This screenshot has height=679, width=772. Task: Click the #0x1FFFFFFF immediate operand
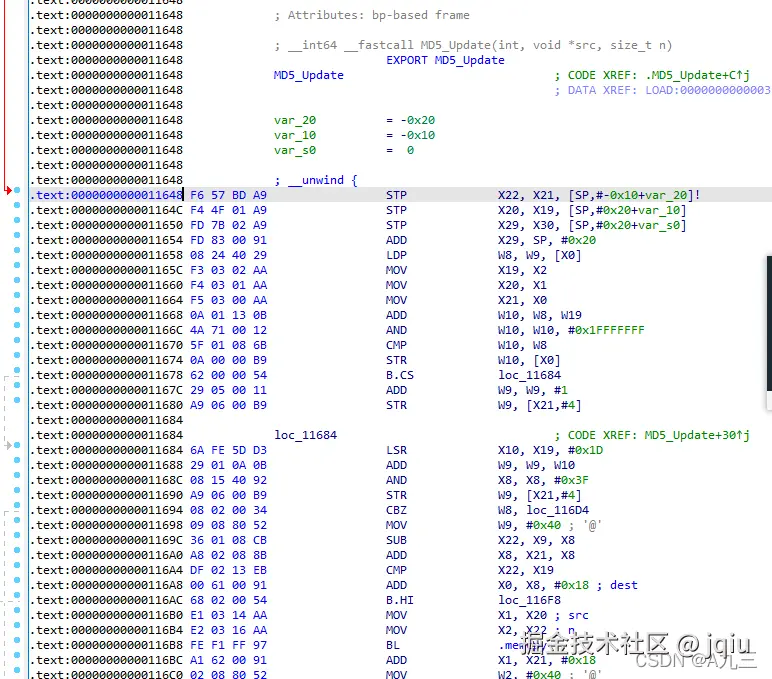606,330
